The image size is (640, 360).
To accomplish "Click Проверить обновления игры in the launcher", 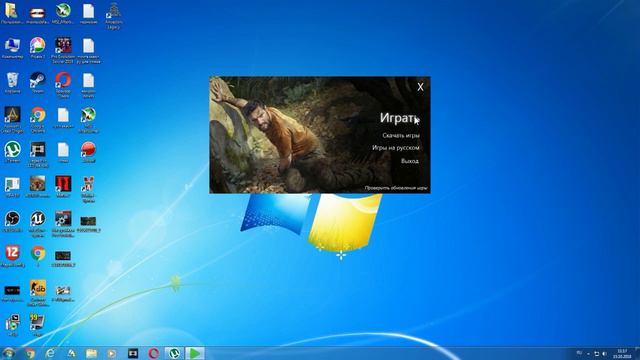I will [x=396, y=188].
